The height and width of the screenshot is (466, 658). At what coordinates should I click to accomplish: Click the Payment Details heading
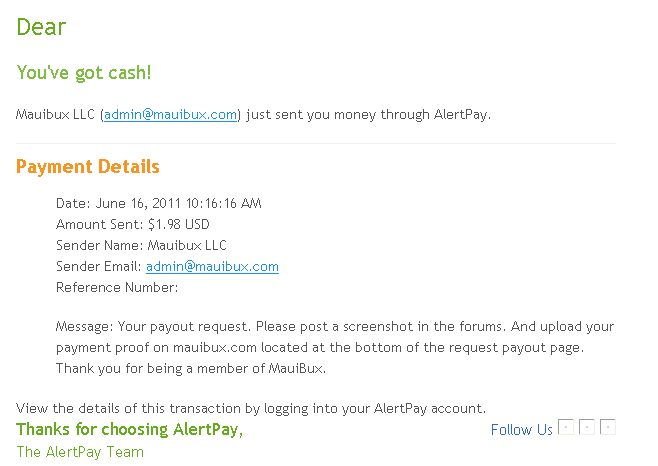pyautogui.click(x=88, y=167)
